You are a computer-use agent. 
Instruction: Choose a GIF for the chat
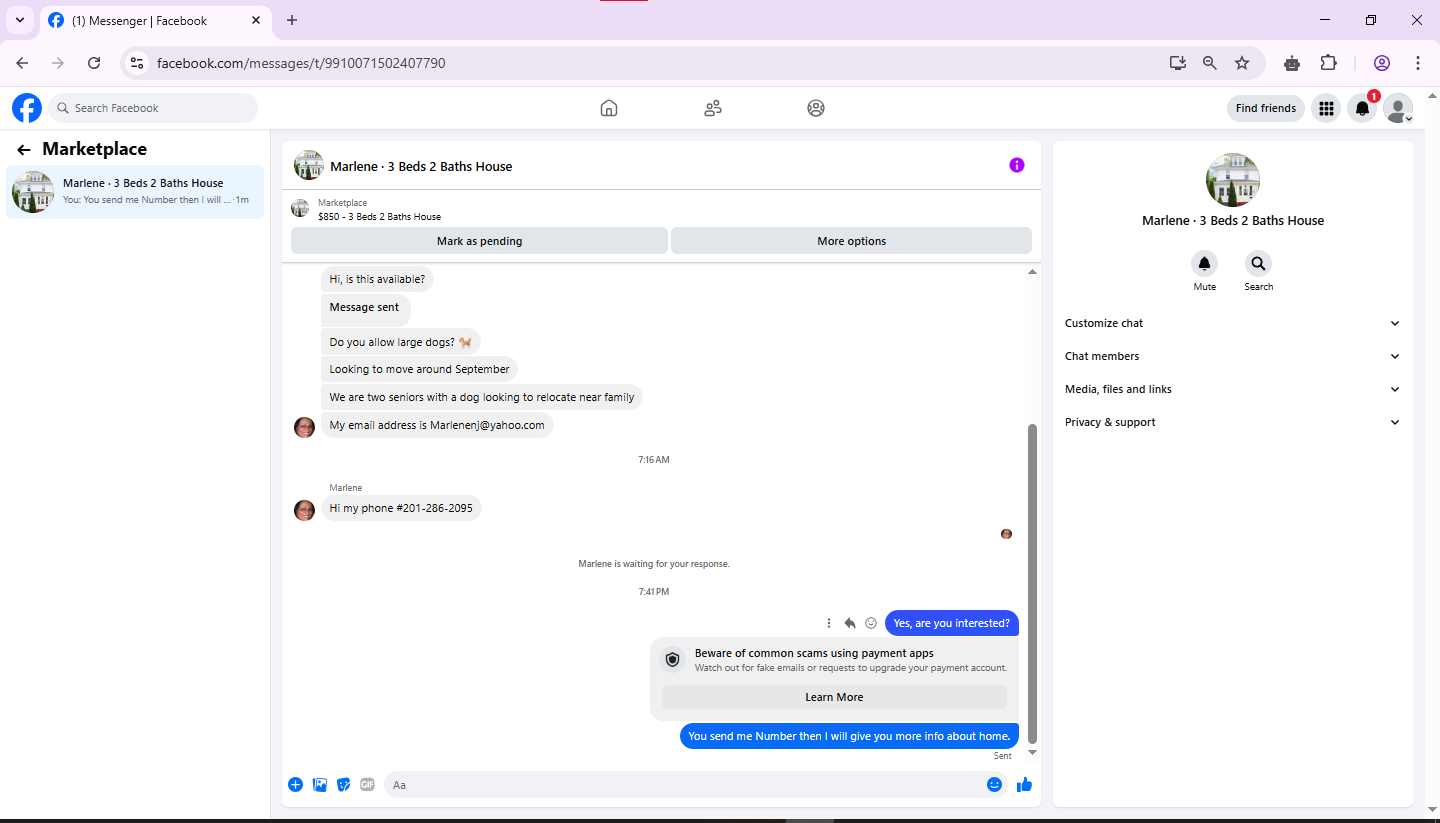(x=368, y=785)
